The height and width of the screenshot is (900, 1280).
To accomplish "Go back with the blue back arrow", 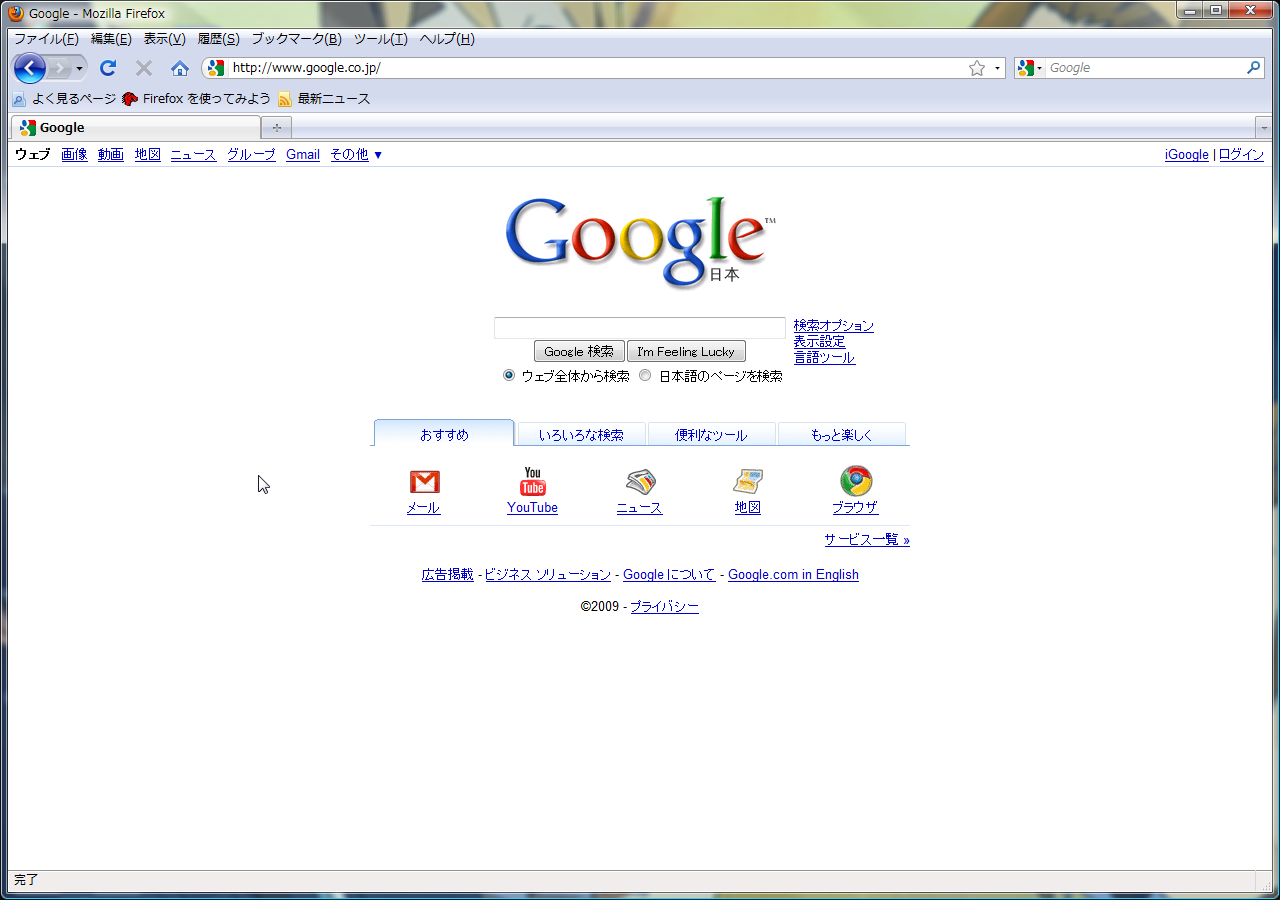I will pos(30,68).
